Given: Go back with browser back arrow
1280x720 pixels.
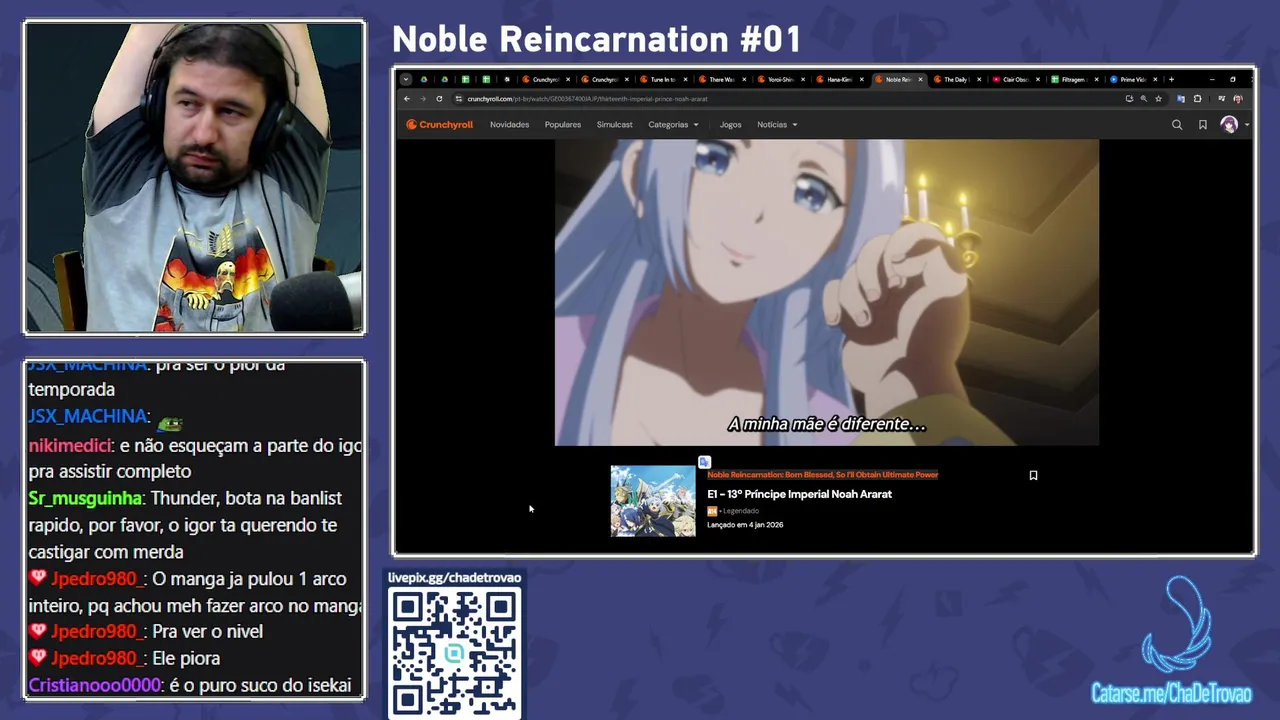Looking at the screenshot, I should tap(407, 99).
